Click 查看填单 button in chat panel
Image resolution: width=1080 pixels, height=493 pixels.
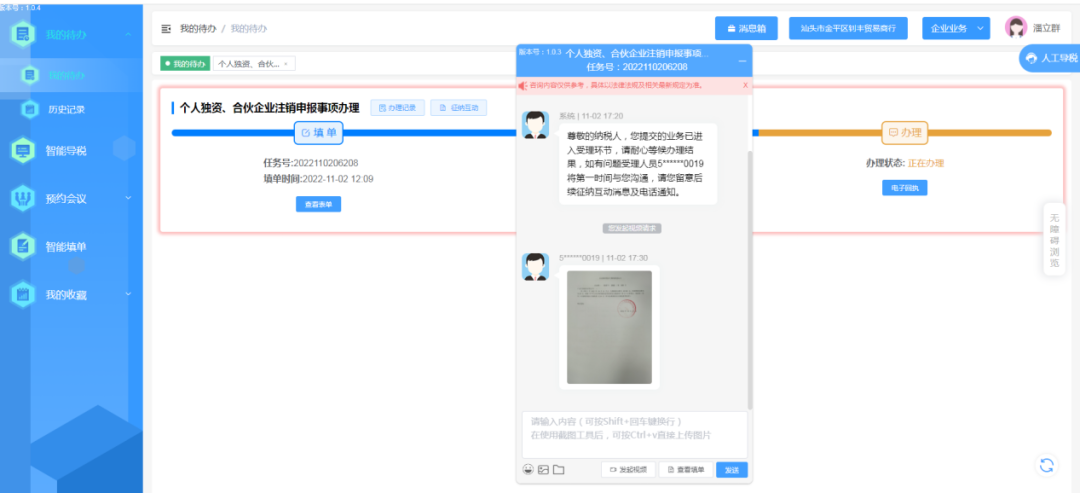click(685, 470)
